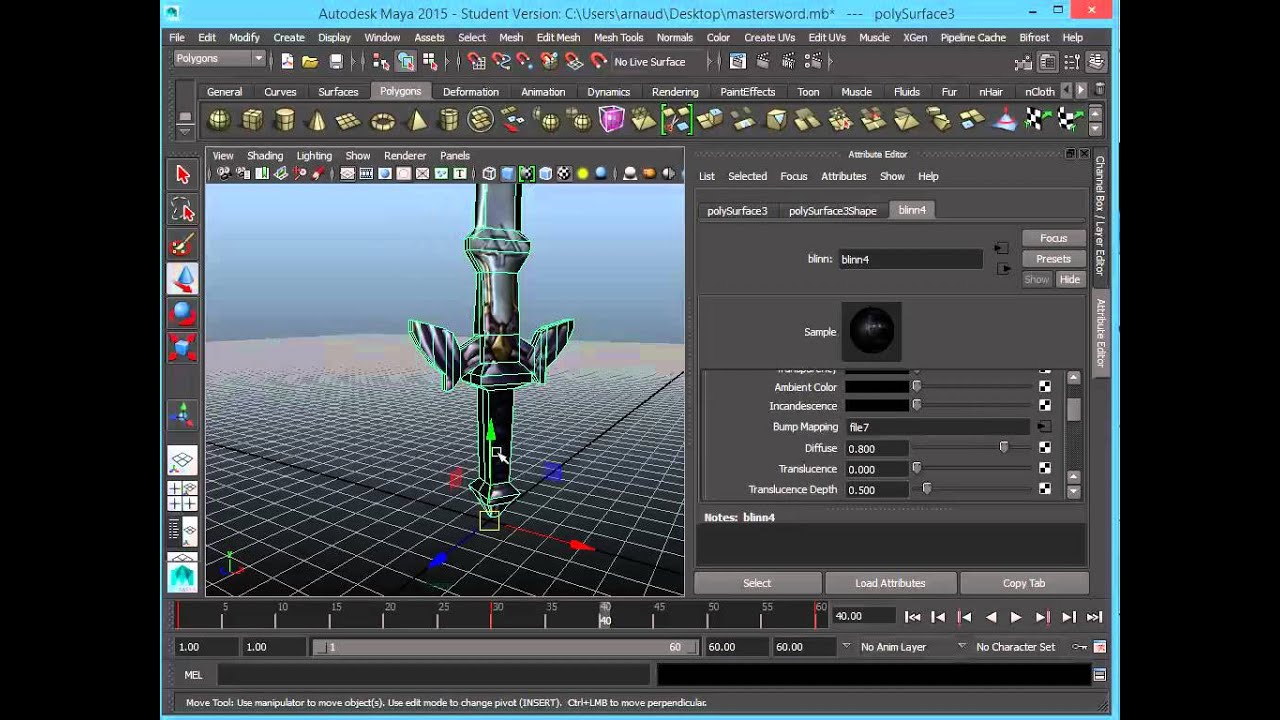The height and width of the screenshot is (720, 1280).
Task: Select the arrow Select tool in the toolbox
Action: click(182, 175)
